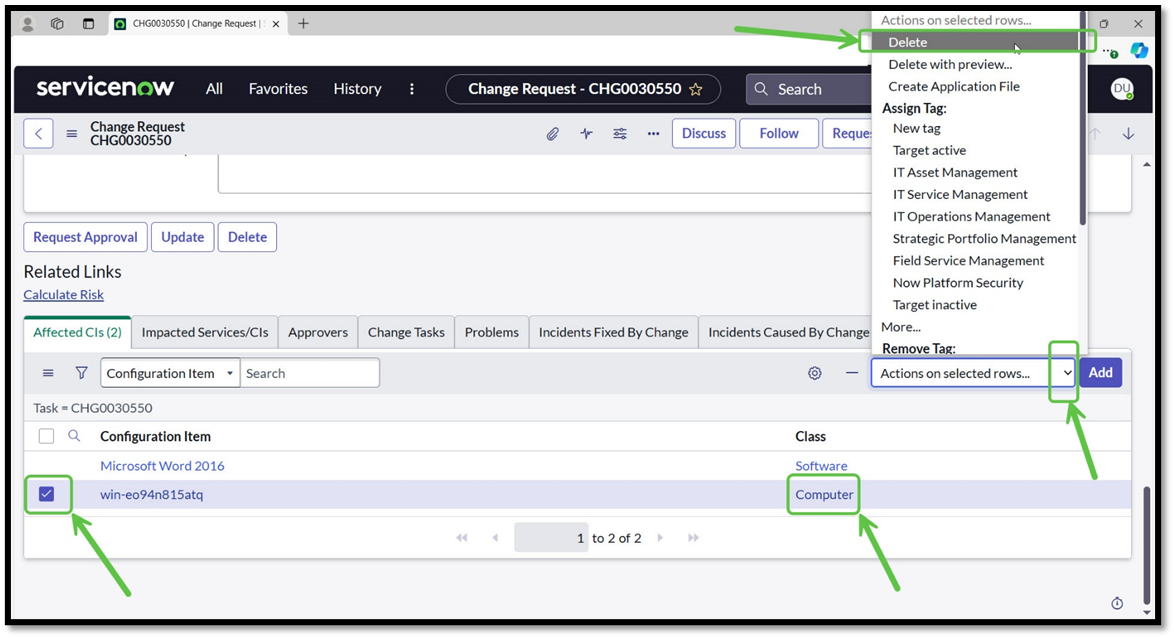Image resolution: width=1174 pixels, height=638 pixels.
Task: Open the DU user avatar menu
Action: 1122,88
